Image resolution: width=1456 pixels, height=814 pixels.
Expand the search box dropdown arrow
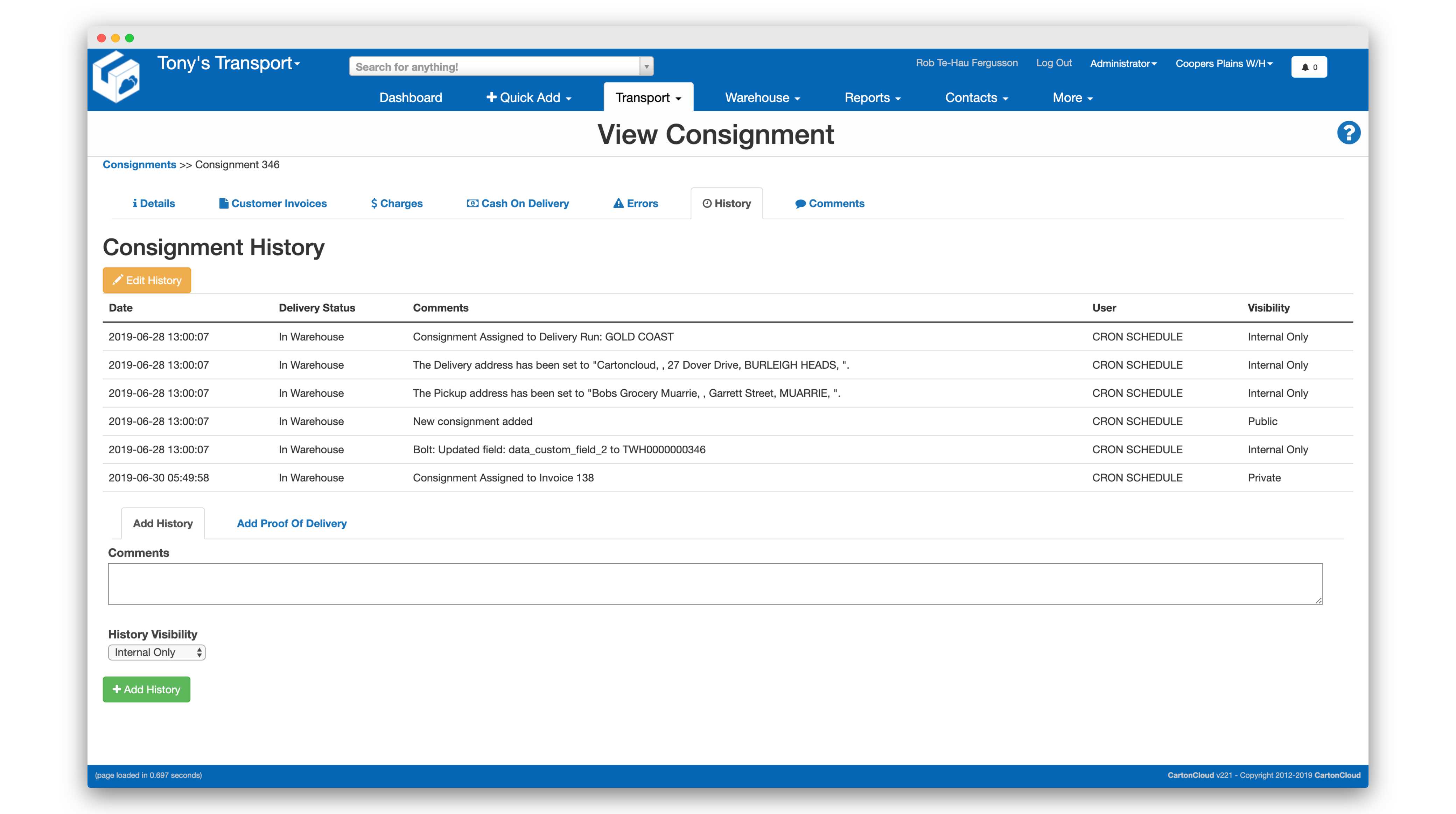(646, 67)
